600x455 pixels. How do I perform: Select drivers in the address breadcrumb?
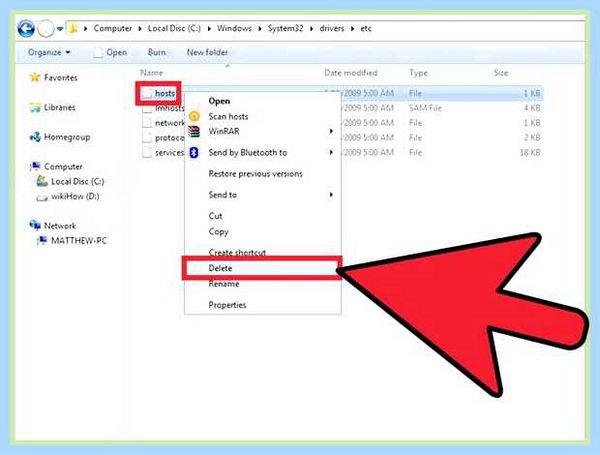[x=332, y=28]
